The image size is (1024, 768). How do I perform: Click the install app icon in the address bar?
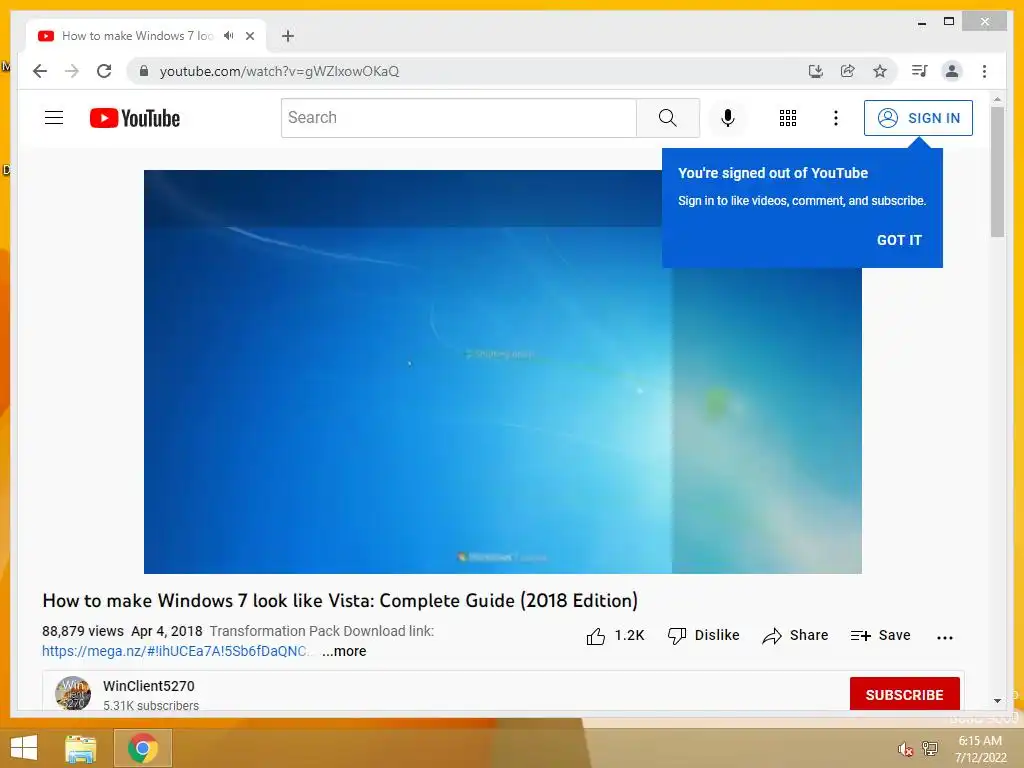[816, 71]
